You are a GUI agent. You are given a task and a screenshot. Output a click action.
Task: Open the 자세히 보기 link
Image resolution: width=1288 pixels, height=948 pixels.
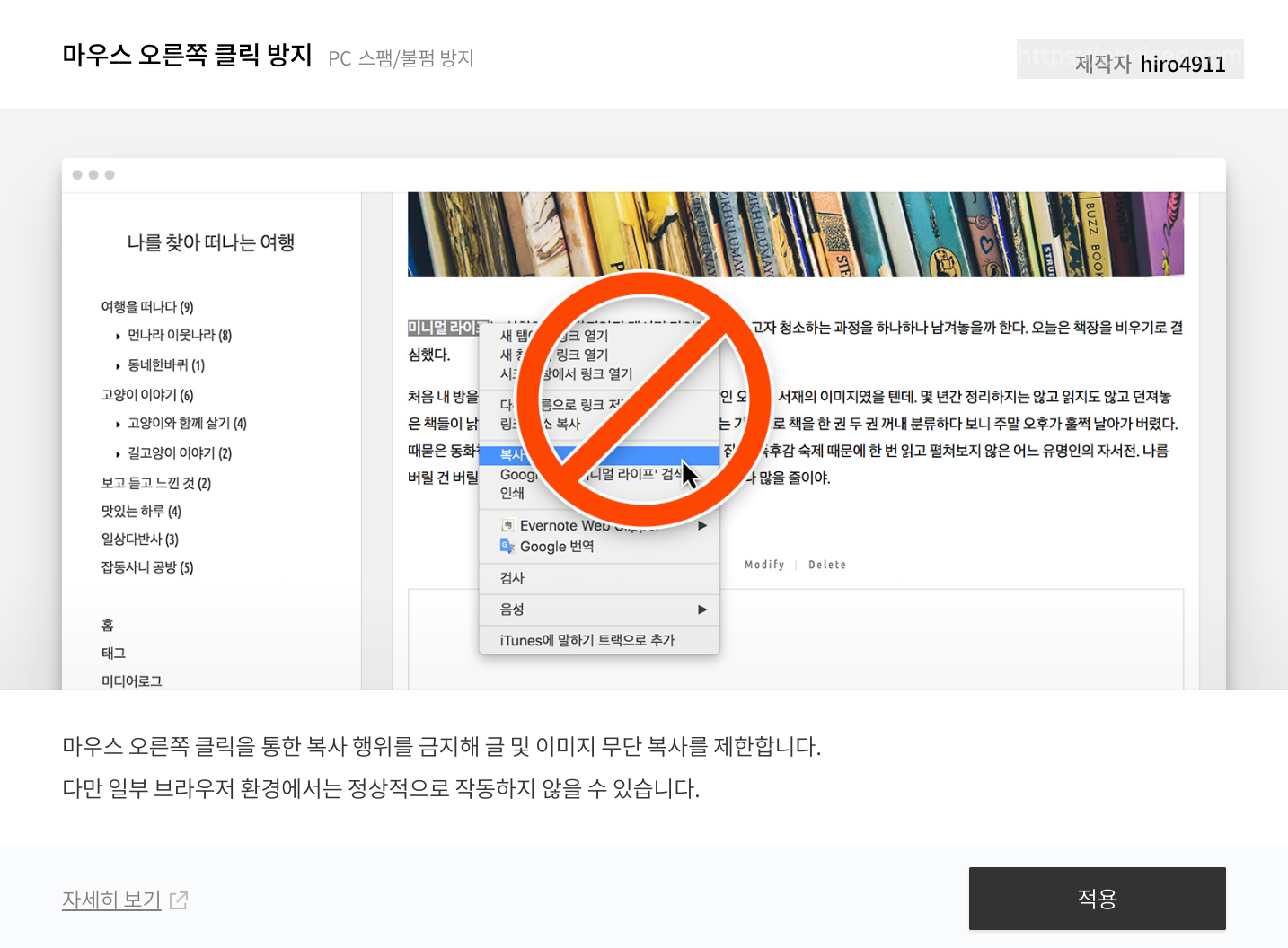pyautogui.click(x=111, y=900)
